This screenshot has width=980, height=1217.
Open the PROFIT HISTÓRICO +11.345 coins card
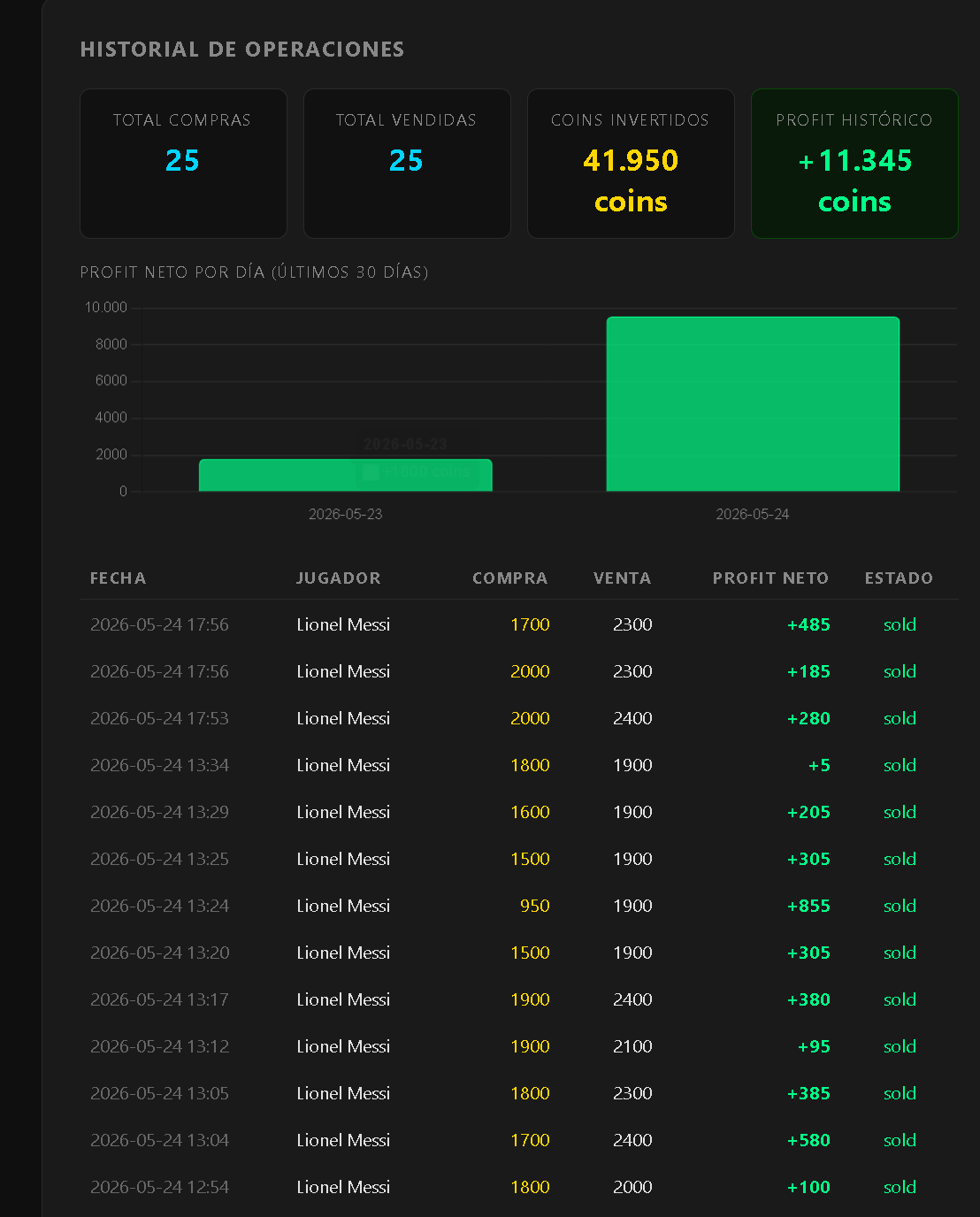point(854,164)
